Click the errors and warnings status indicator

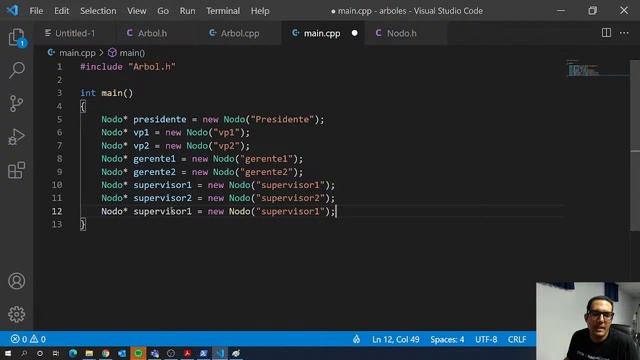click(x=28, y=339)
